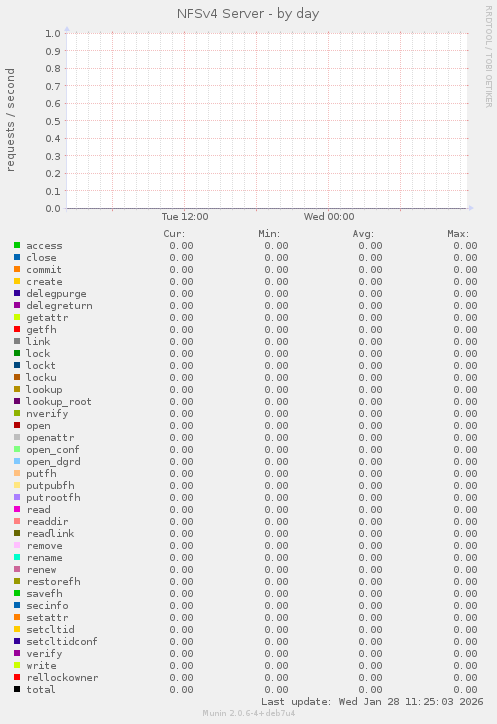The width and height of the screenshot is (497, 724).
Task: Select the gray swatch next to link
Action: click(17, 341)
